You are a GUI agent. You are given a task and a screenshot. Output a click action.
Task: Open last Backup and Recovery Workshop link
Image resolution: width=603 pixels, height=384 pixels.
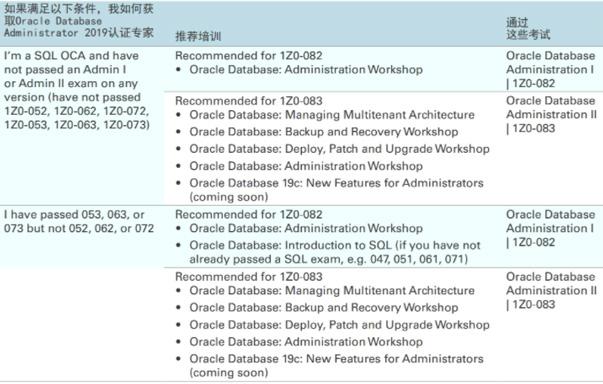click(323, 308)
